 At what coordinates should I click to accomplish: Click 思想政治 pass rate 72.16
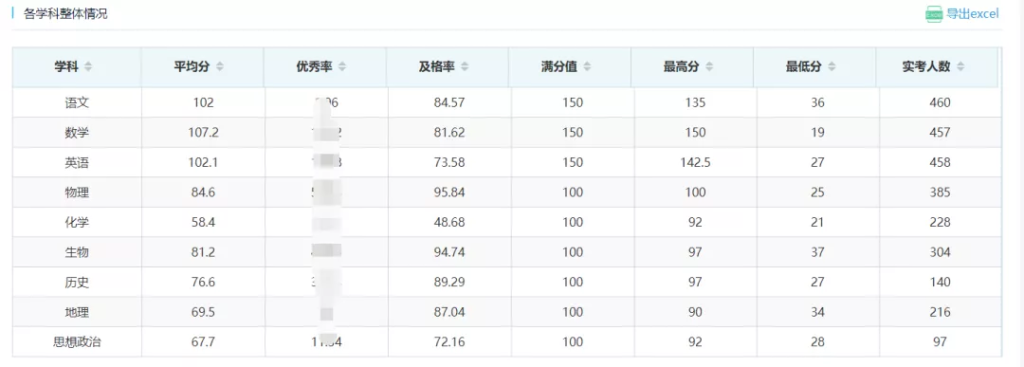pyautogui.click(x=449, y=342)
